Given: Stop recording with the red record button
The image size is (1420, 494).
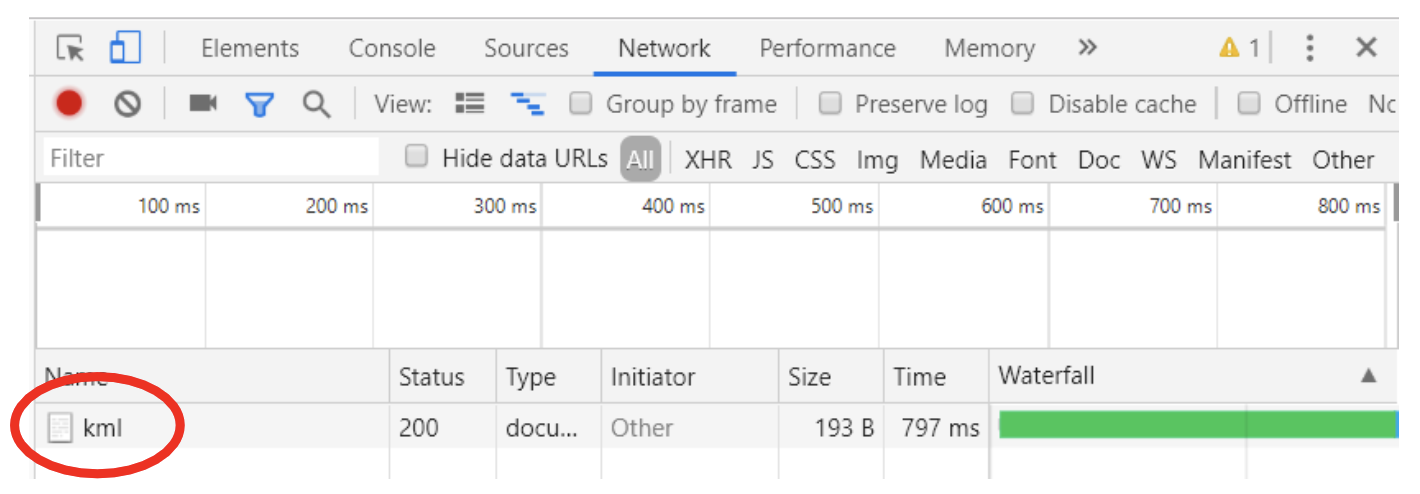Looking at the screenshot, I should coord(69,103).
